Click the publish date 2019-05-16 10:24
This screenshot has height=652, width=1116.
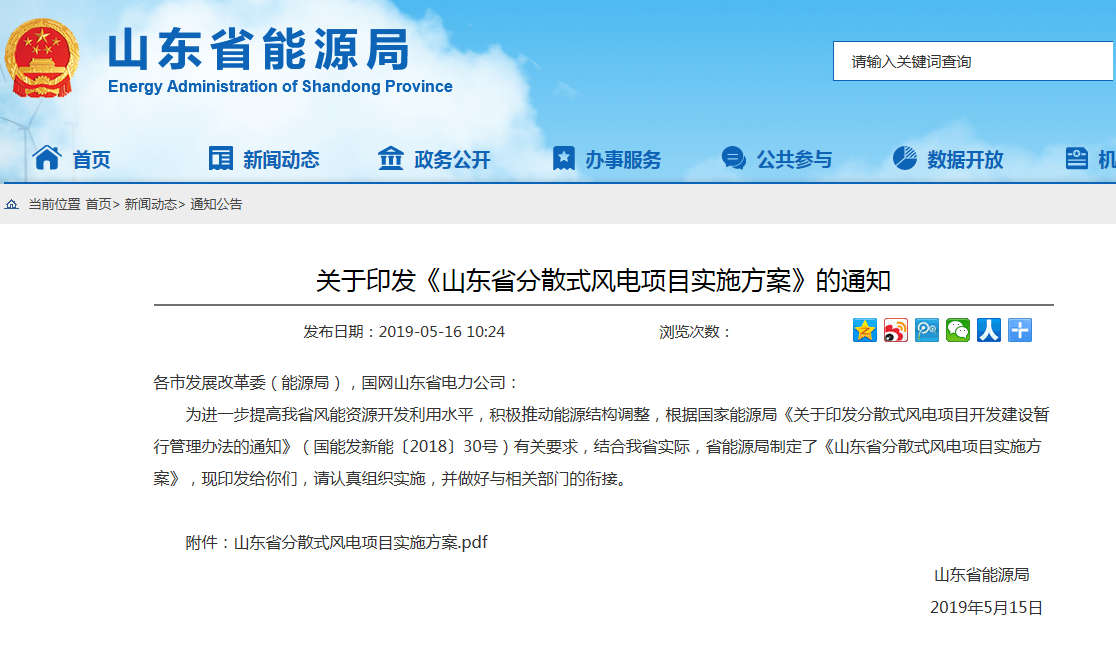click(x=441, y=332)
